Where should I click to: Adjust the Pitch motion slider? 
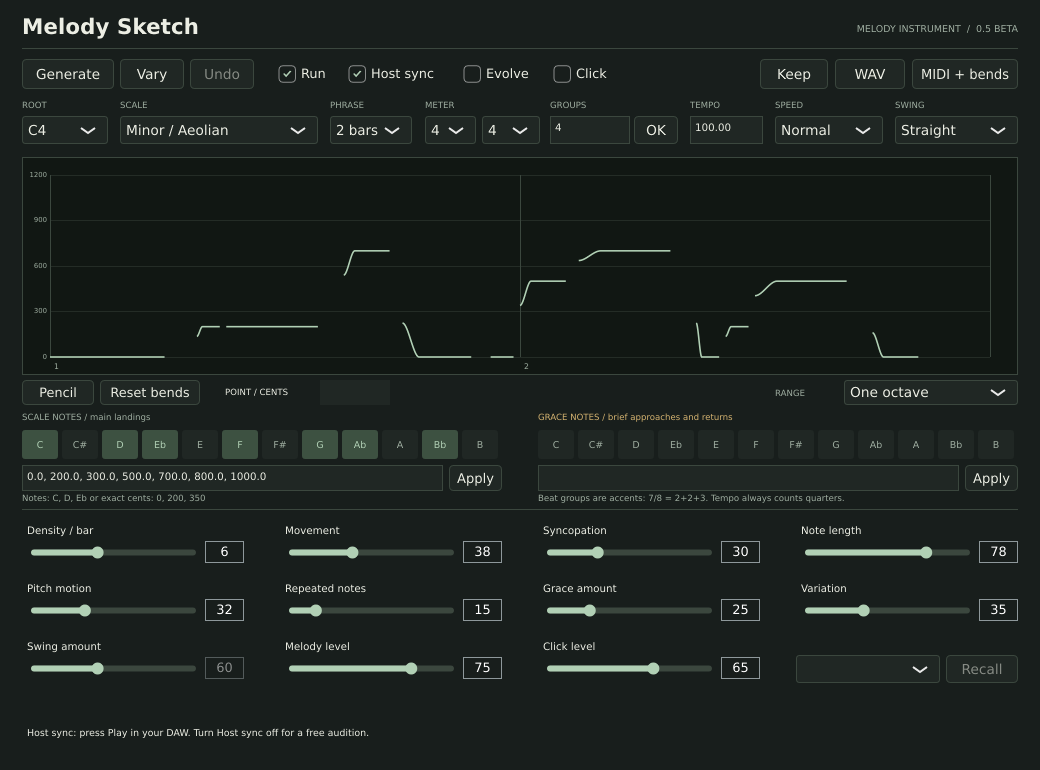(x=113, y=610)
